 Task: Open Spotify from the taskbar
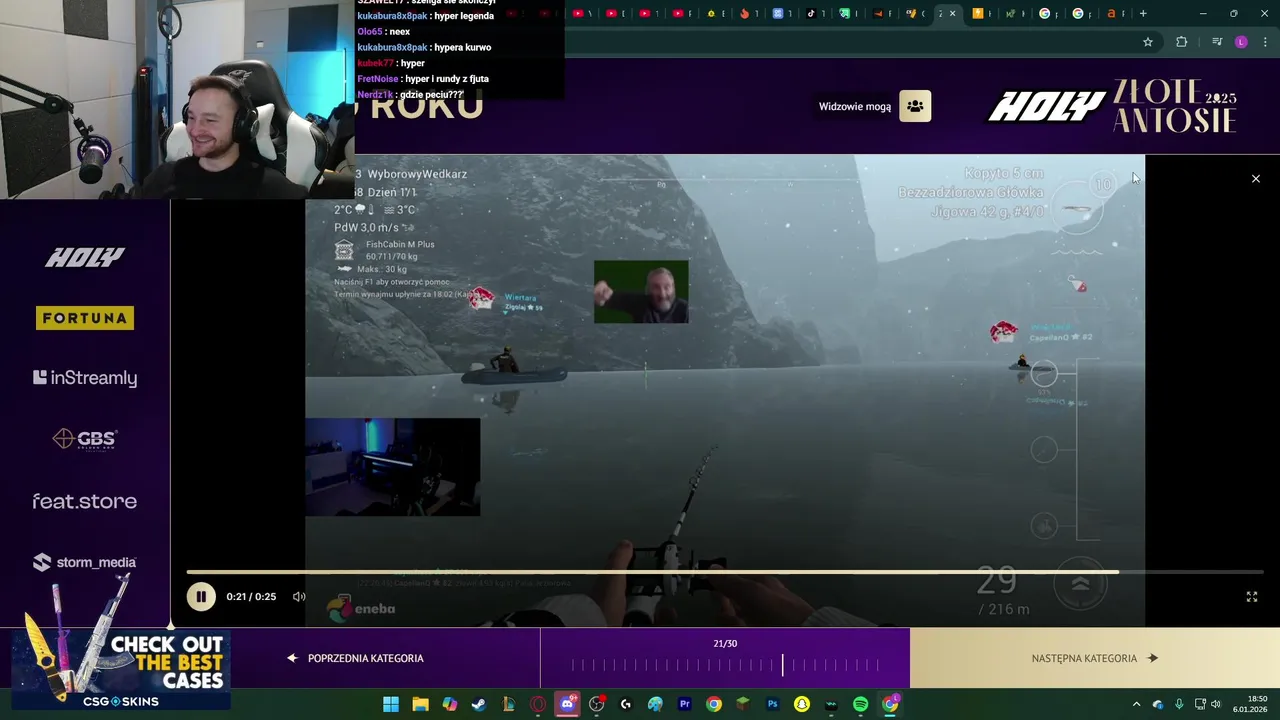(x=861, y=704)
